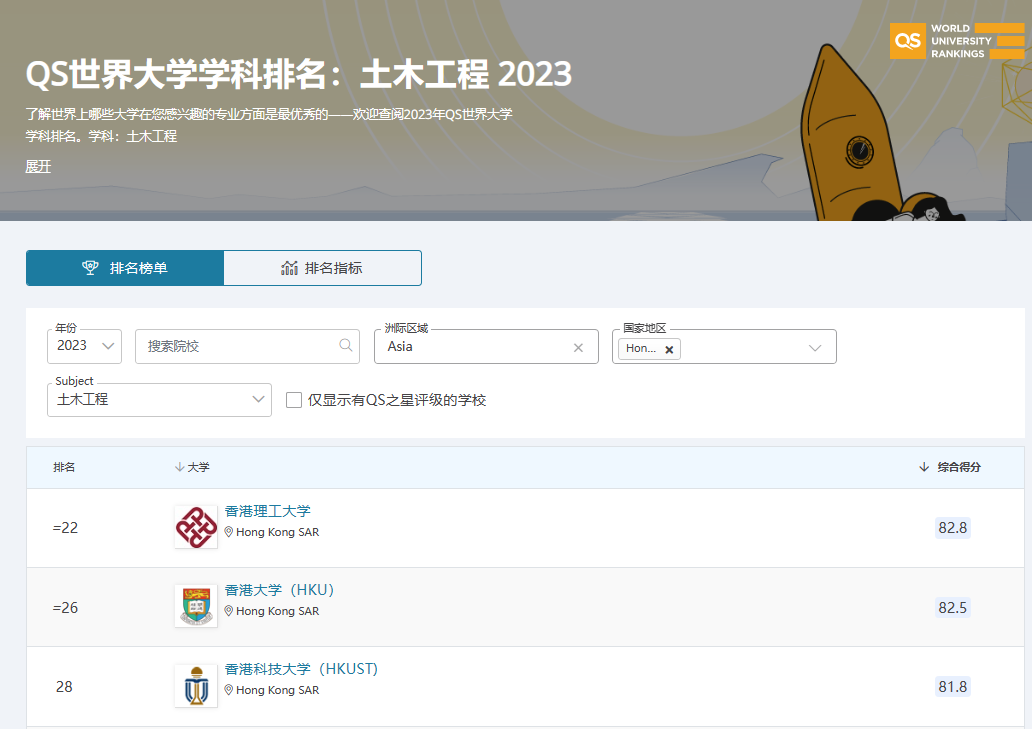Click the 香港大学 (HKU) crest logo
The width and height of the screenshot is (1032, 729).
point(196,606)
